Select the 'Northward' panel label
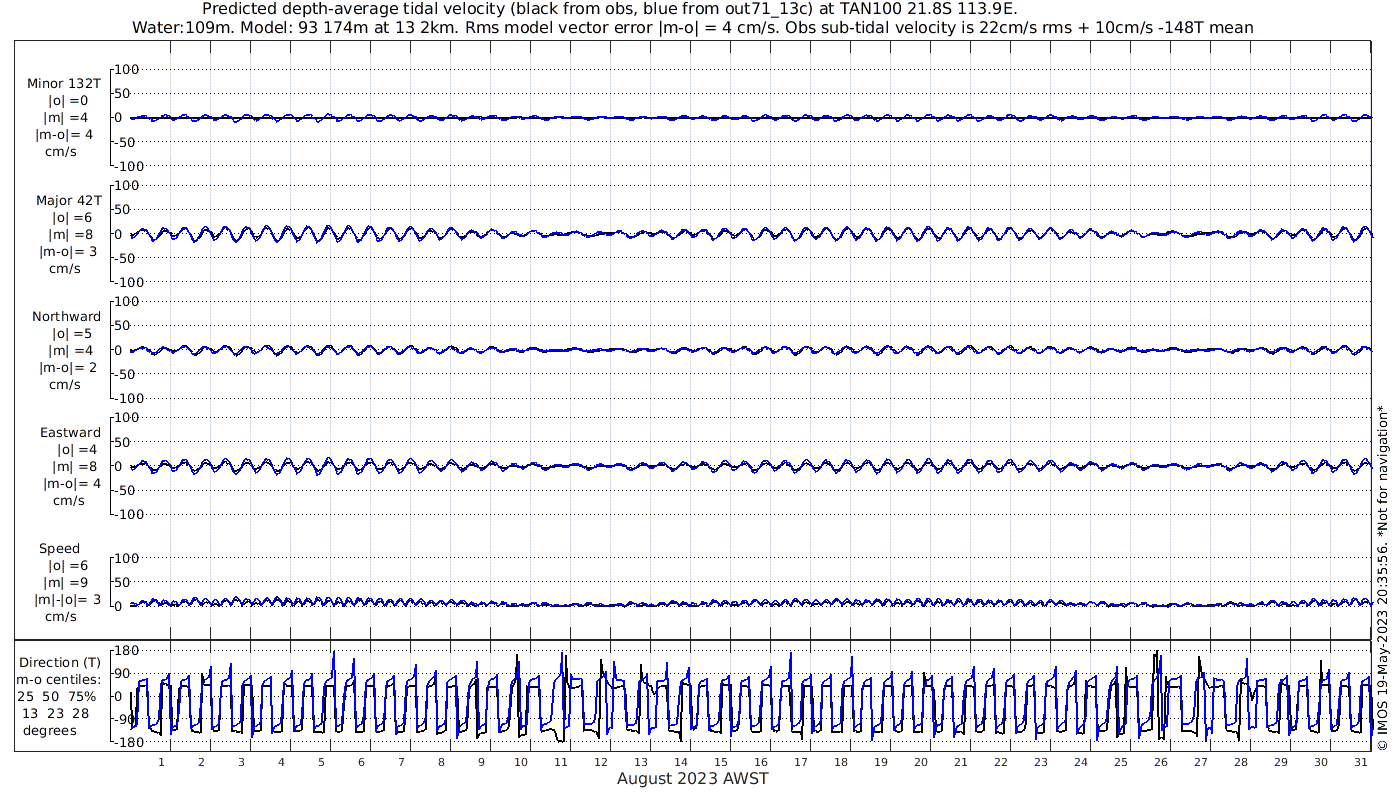Screen dimensions: 1400x800 pyautogui.click(x=66, y=316)
